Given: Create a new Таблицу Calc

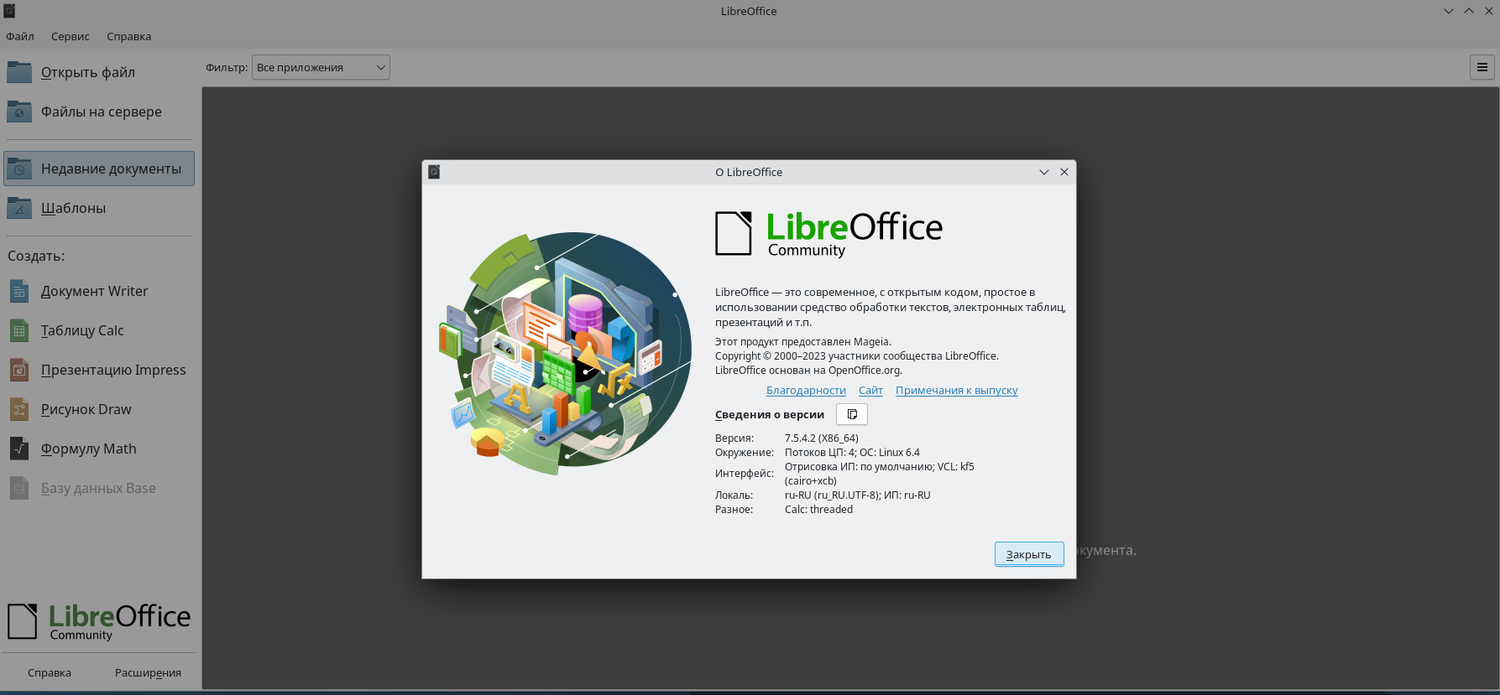Looking at the screenshot, I should pos(99,330).
